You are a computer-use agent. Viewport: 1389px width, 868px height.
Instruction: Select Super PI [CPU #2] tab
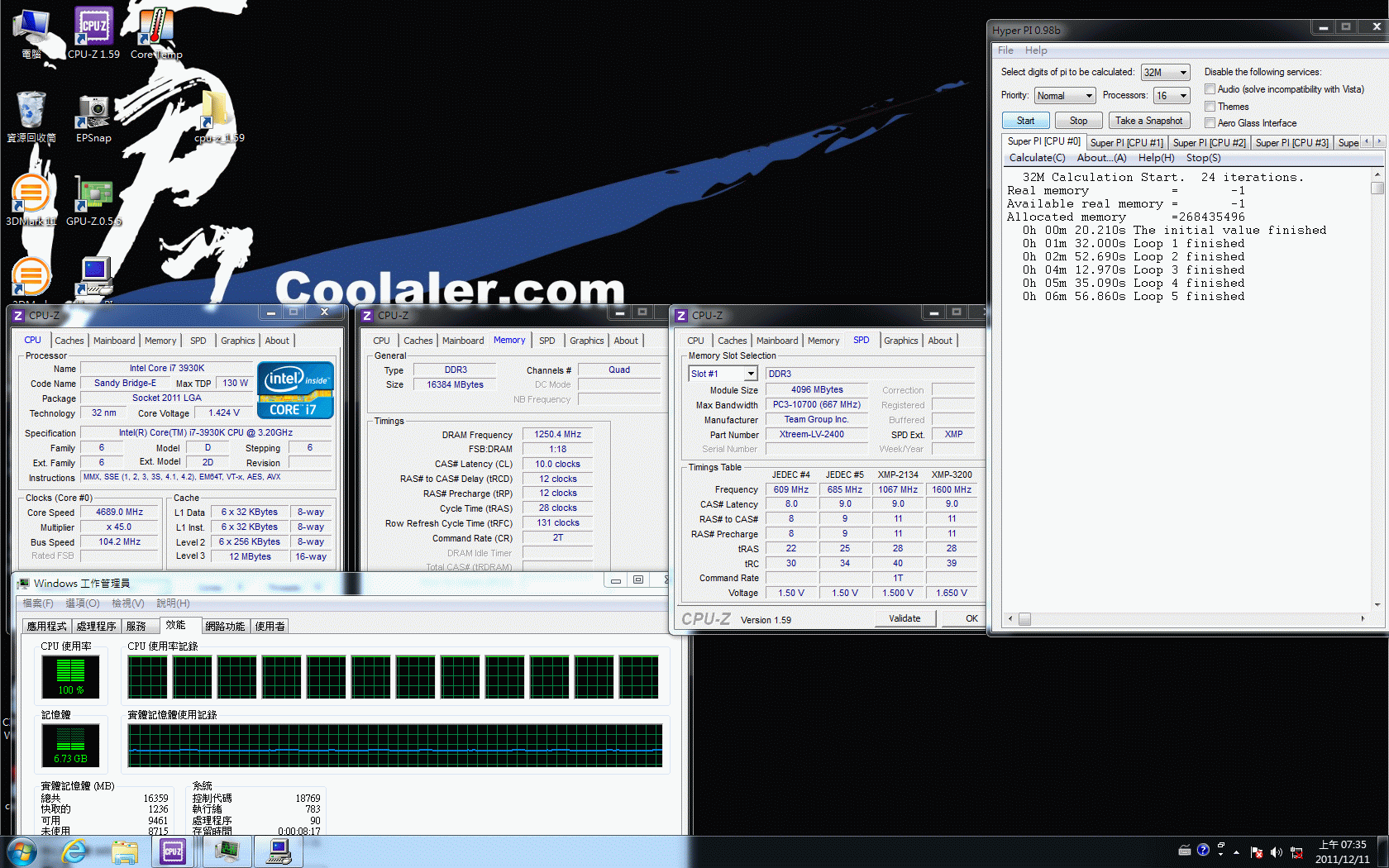(x=1210, y=143)
